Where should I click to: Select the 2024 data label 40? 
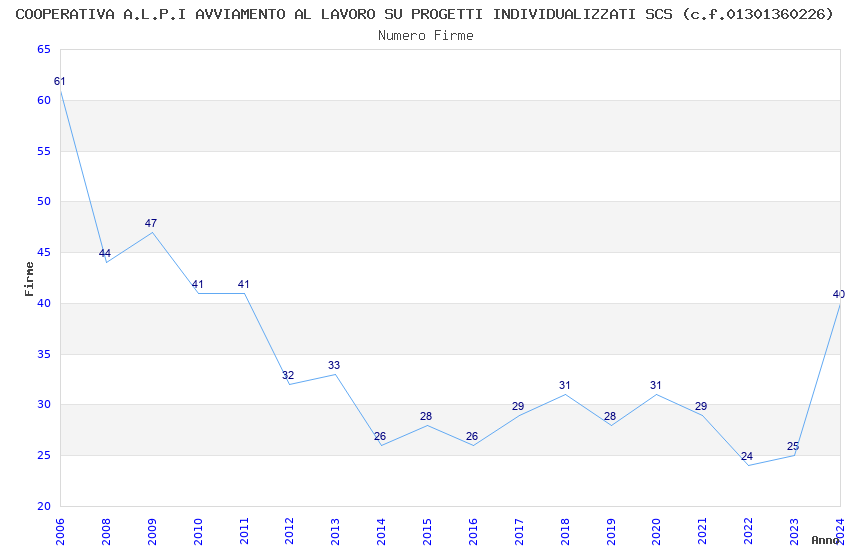coord(839,294)
